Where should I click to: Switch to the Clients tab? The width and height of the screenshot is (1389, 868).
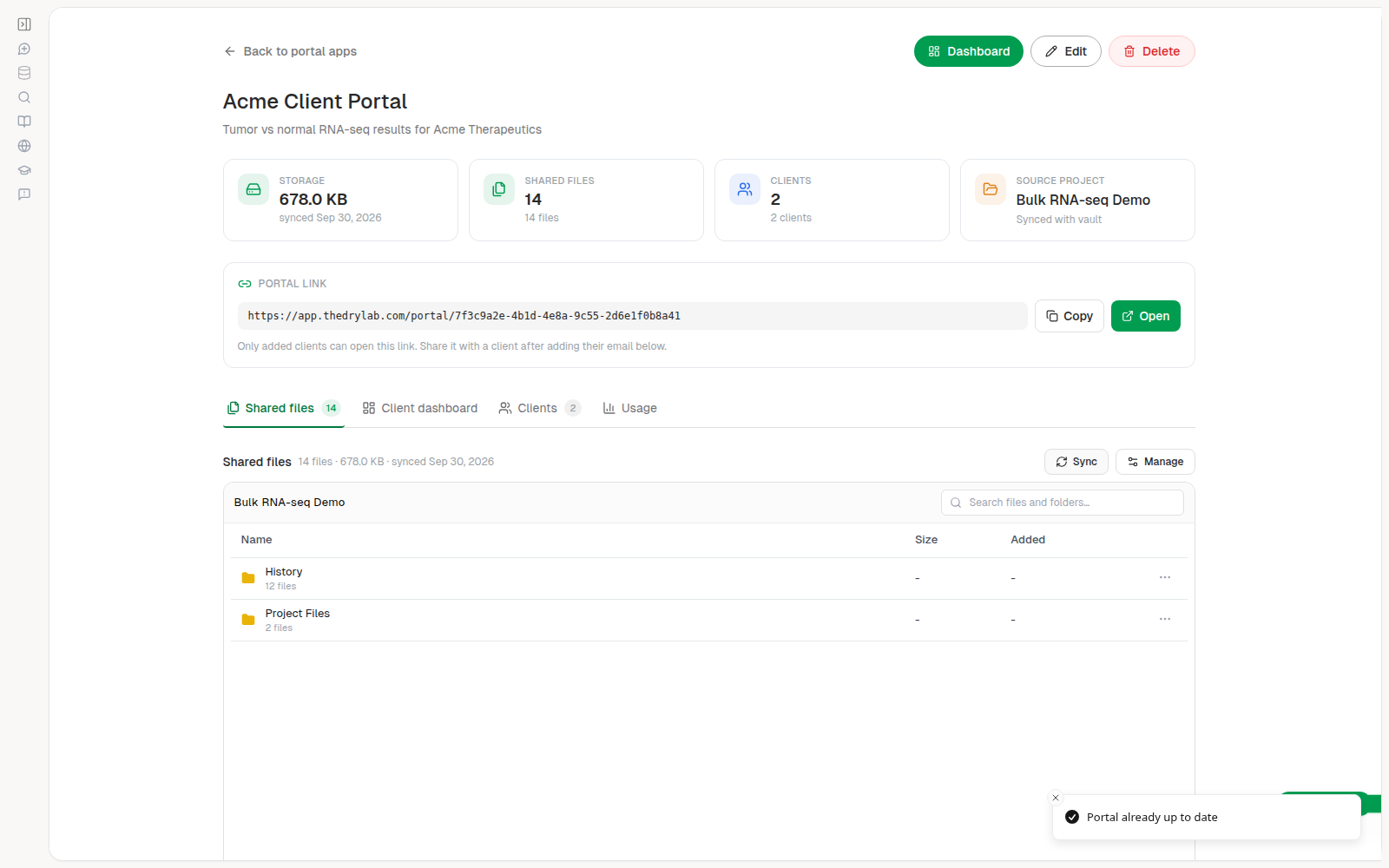539,408
